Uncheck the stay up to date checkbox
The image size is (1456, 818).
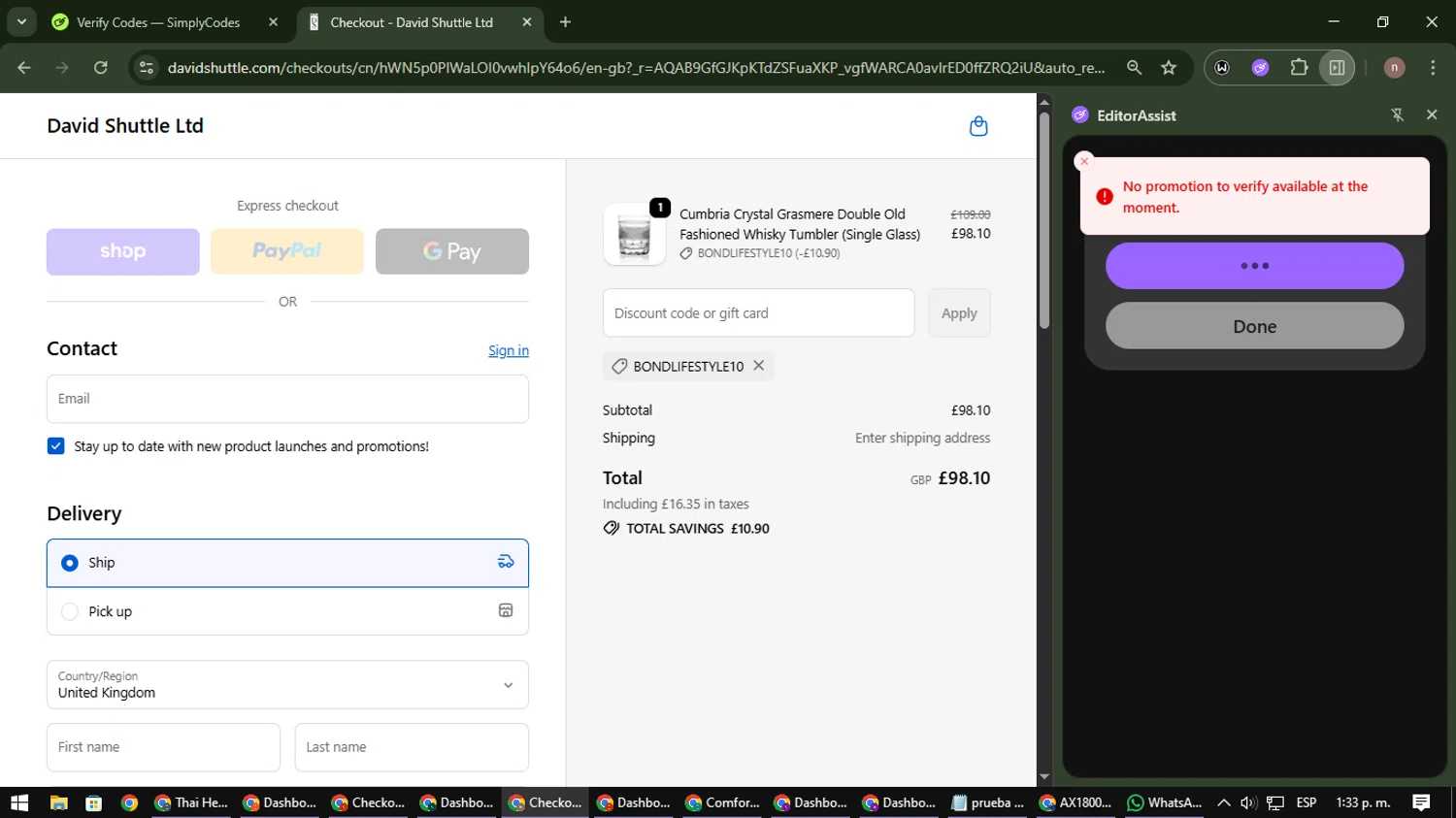tap(56, 446)
